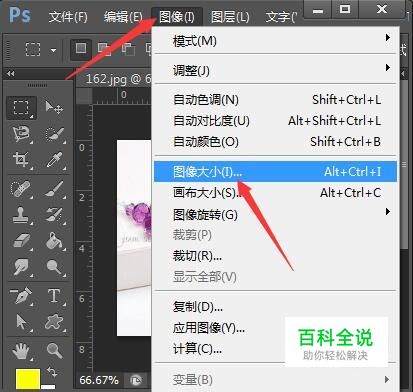Click the status bar preview icon
This screenshot has height=392, width=413.
[136, 380]
